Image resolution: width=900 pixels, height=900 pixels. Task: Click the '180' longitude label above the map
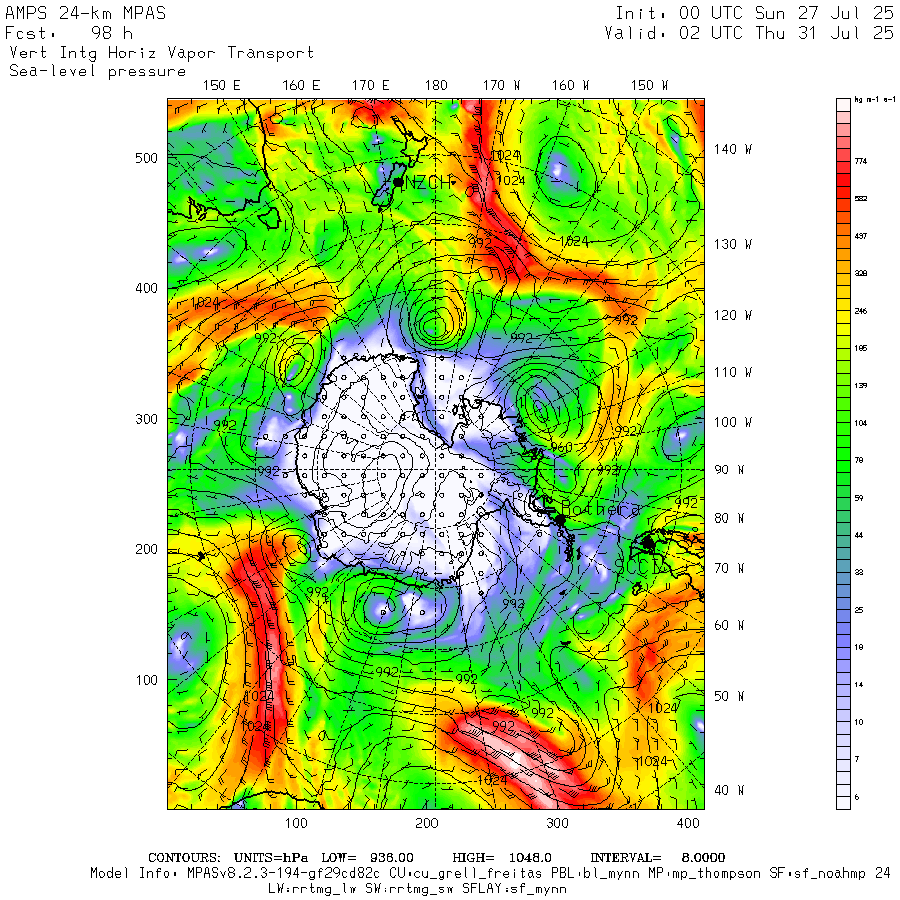click(x=436, y=86)
